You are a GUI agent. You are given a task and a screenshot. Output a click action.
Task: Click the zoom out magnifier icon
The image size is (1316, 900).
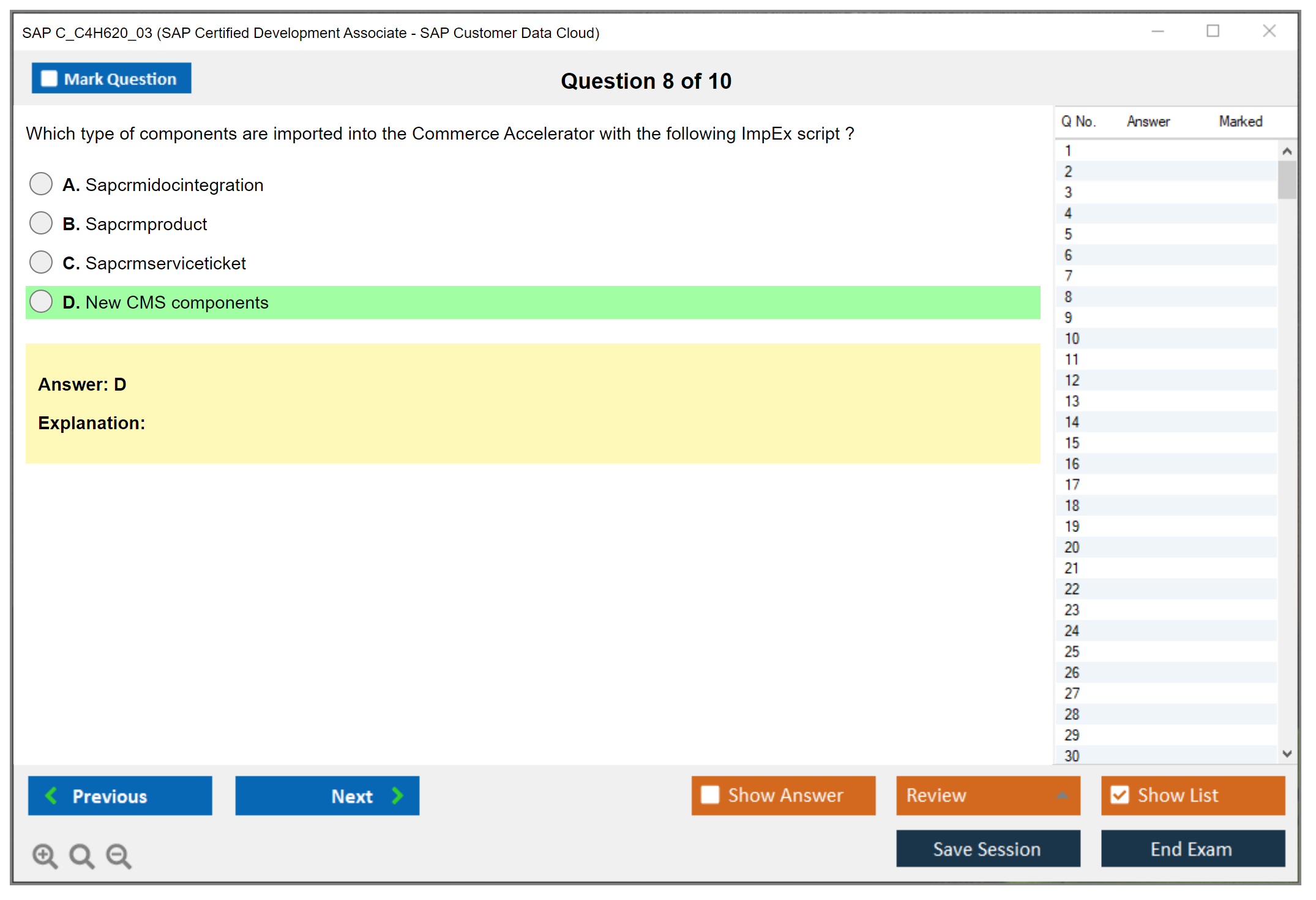click(x=118, y=855)
